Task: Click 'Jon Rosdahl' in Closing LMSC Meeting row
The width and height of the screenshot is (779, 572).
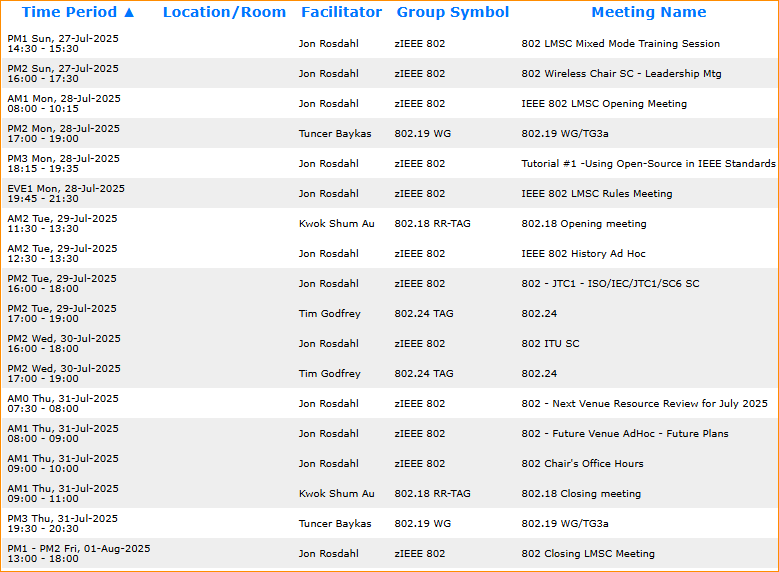Action: coord(328,553)
